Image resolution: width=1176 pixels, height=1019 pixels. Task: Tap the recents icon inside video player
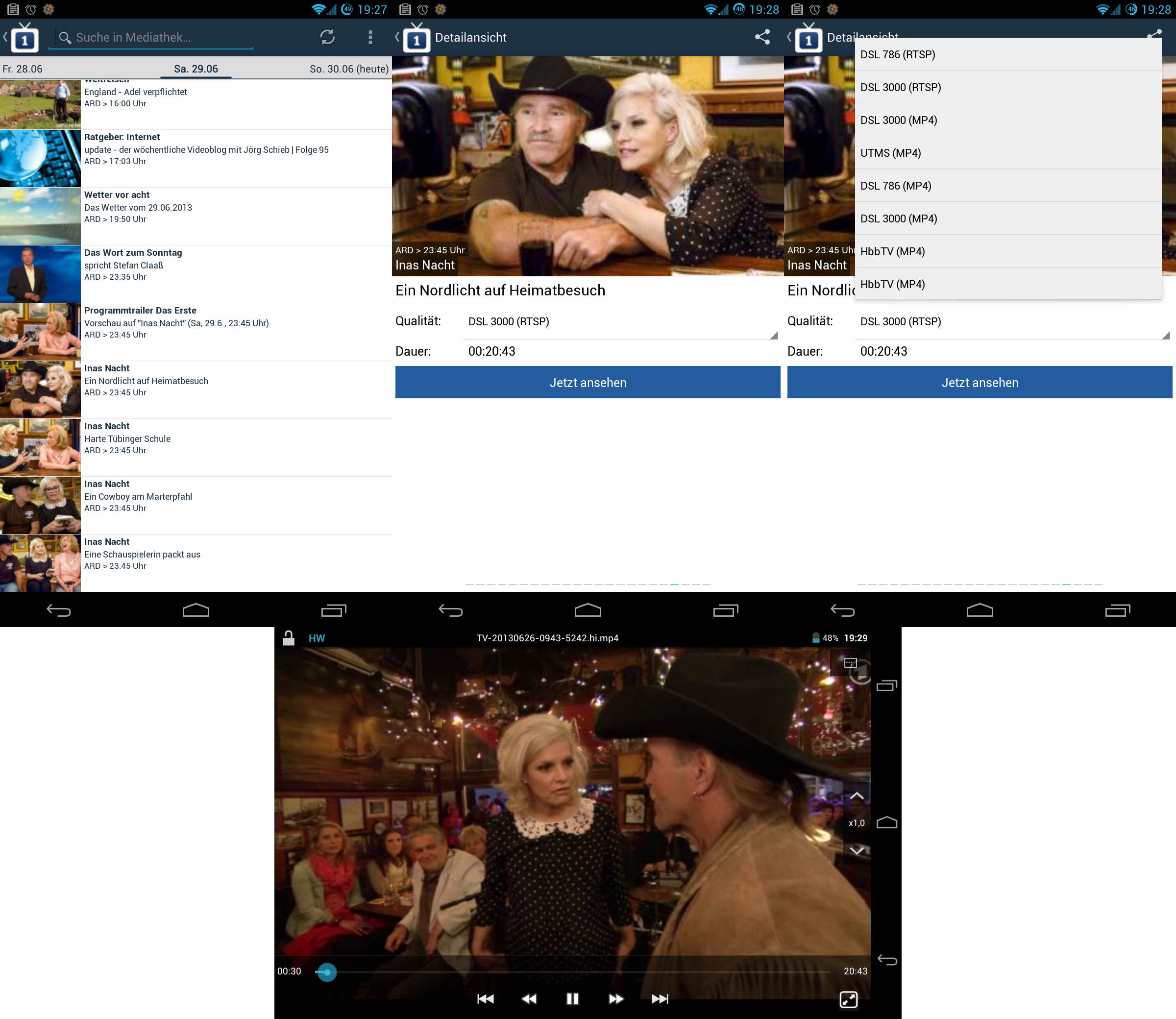(887, 685)
